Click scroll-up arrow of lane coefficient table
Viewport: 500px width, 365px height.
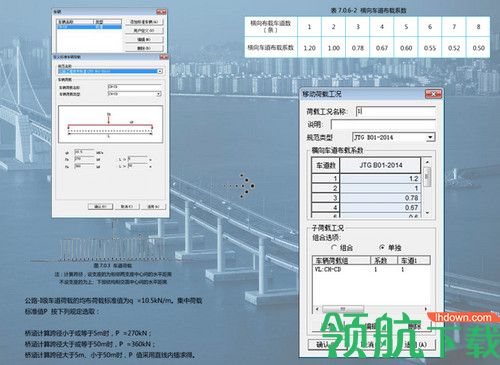tap(427, 162)
